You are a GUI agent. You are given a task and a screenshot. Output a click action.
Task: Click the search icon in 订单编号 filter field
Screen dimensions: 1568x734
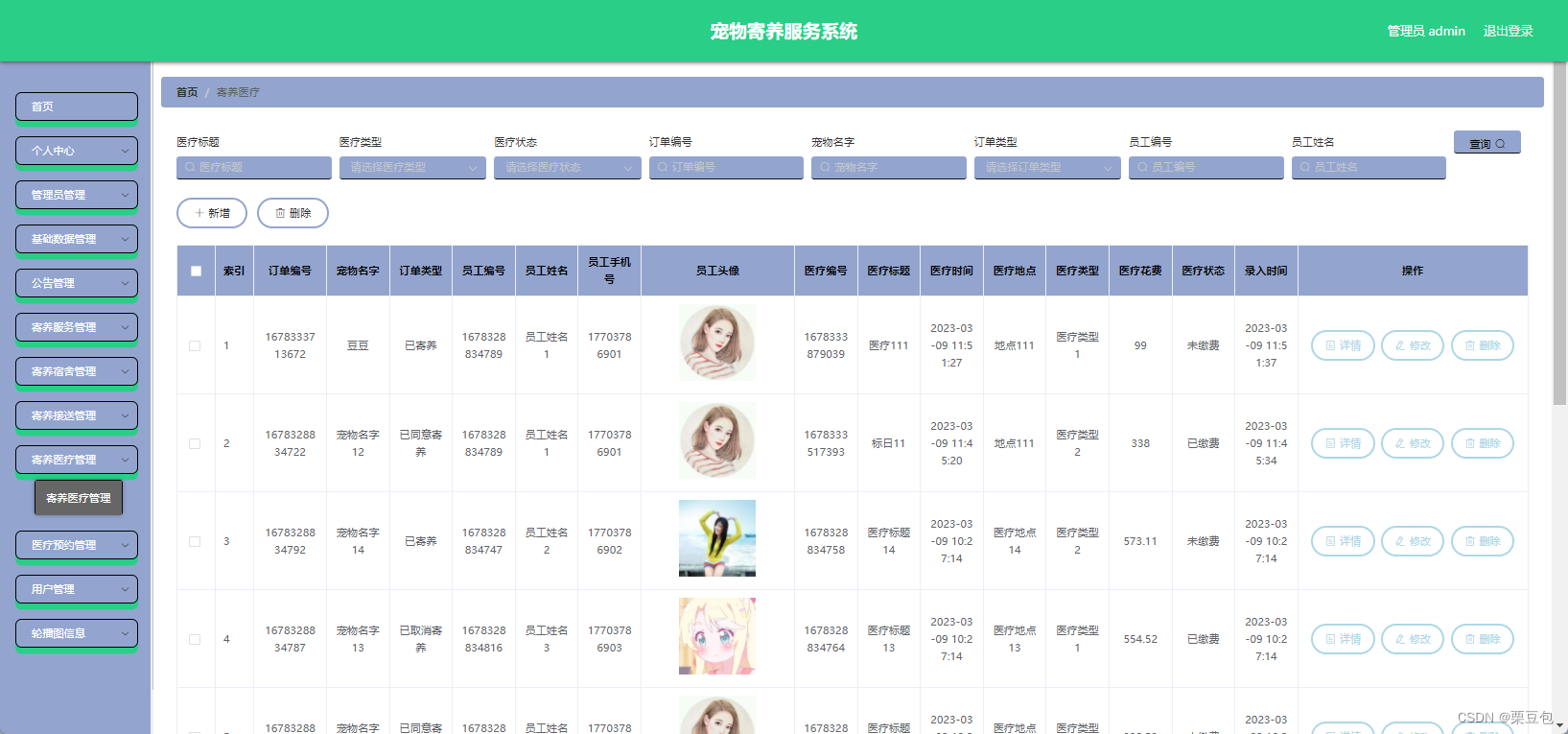tap(663, 167)
